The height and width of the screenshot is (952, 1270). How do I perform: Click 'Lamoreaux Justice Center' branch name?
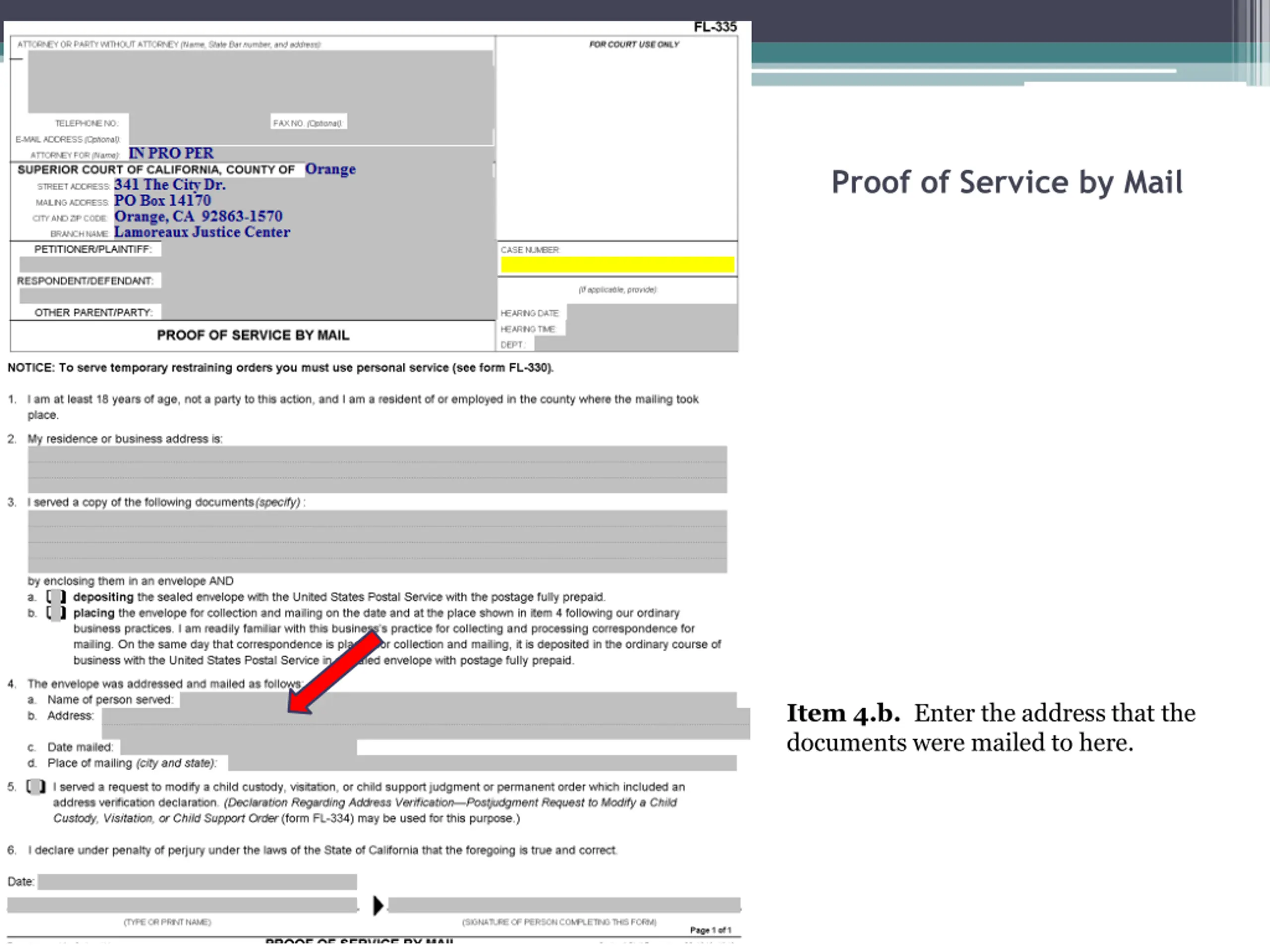(202, 232)
